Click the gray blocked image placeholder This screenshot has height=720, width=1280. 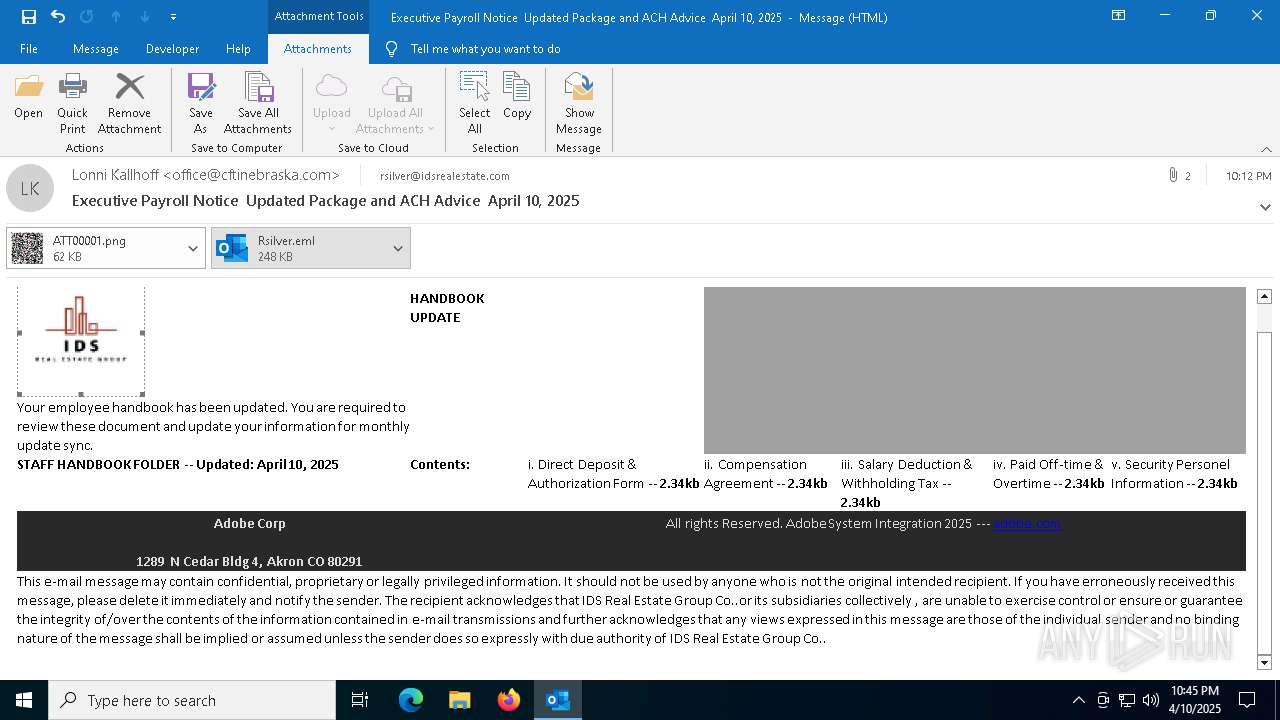[975, 370]
